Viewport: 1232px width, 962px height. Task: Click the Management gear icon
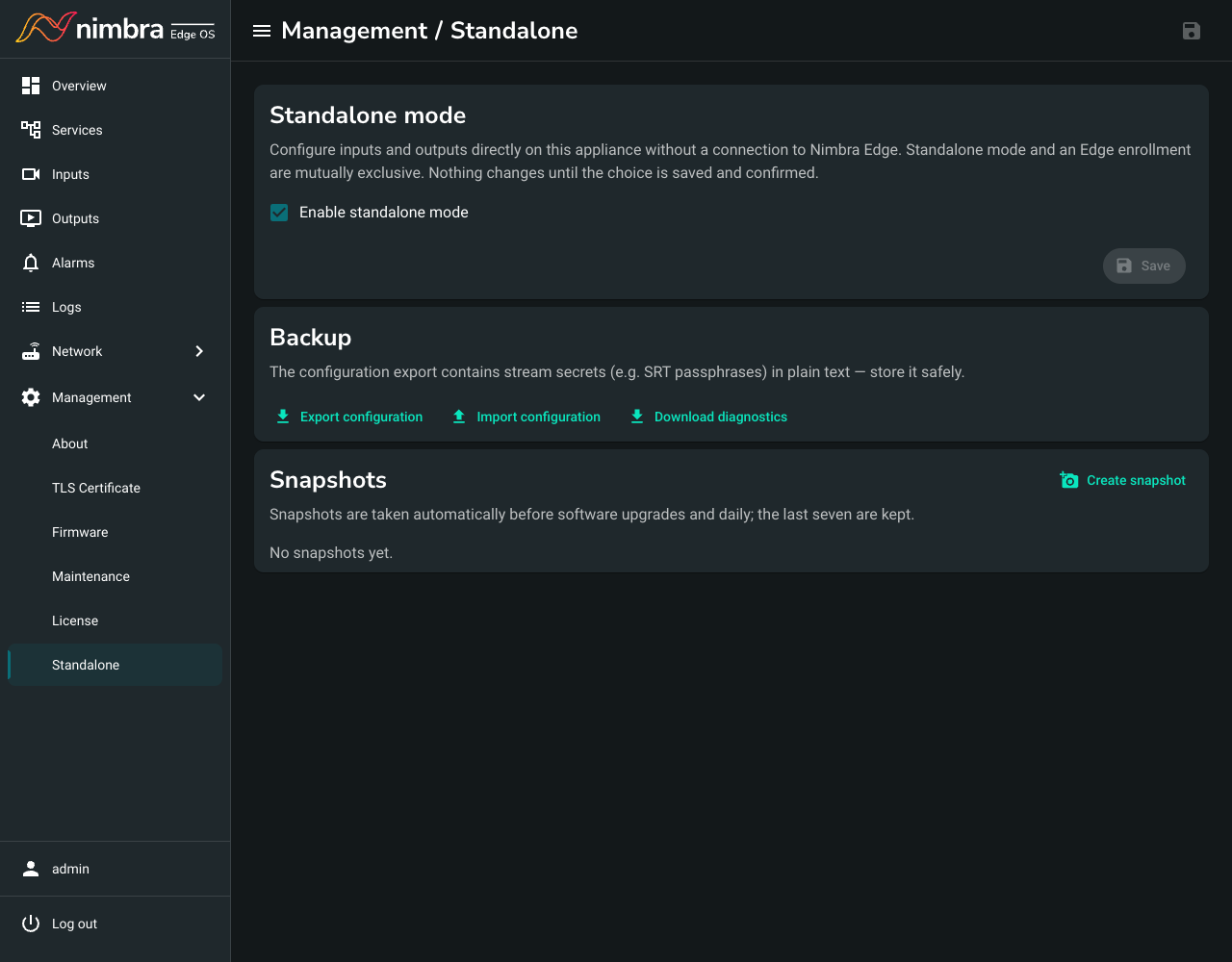(x=31, y=397)
